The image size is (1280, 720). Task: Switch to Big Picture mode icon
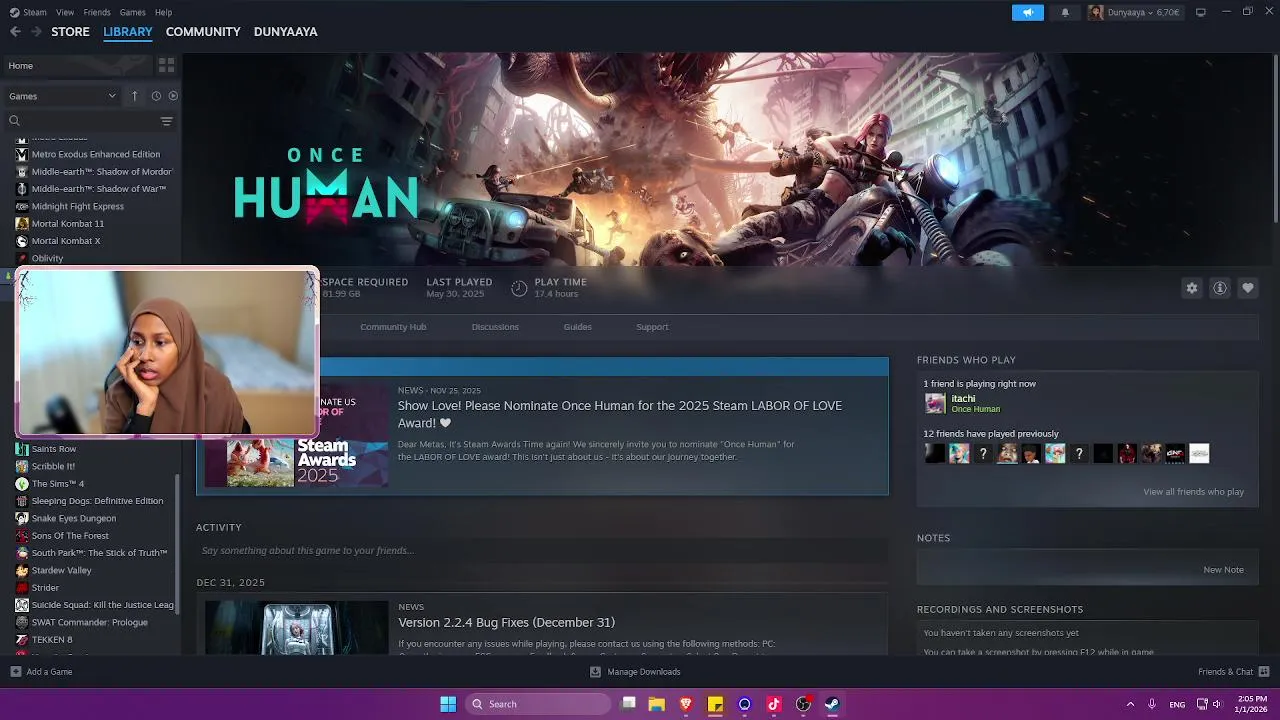[1200, 12]
